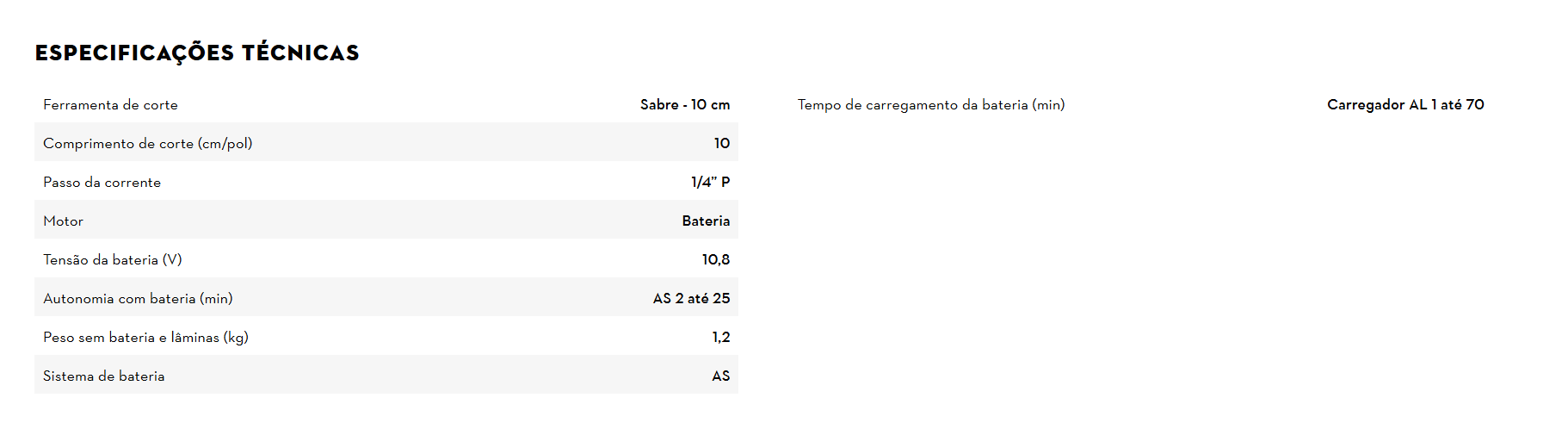Image resolution: width=1568 pixels, height=429 pixels.
Task: Select the 'Passo da corrente' label
Action: point(102,183)
